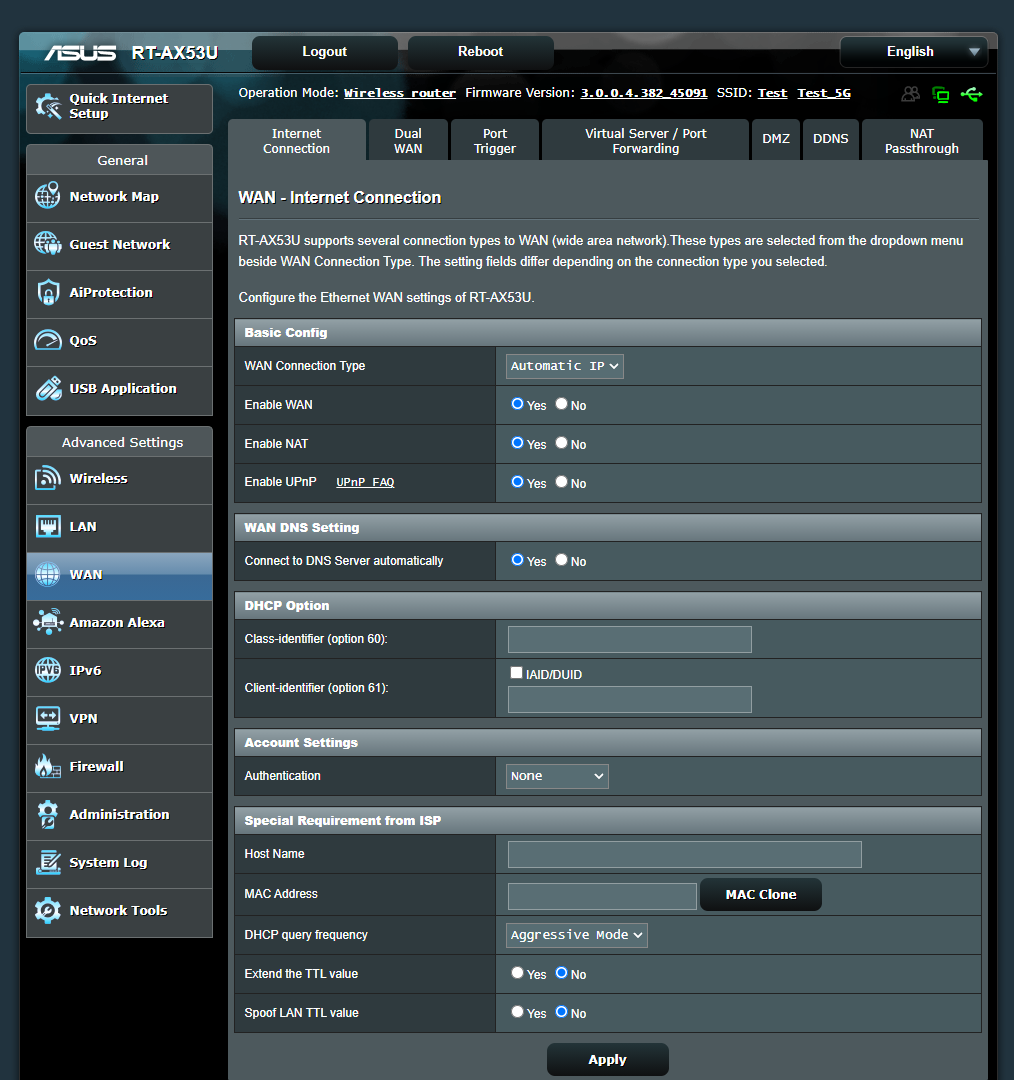Open the Network Map globe icon
The height and width of the screenshot is (1080, 1014).
pyautogui.click(x=48, y=196)
